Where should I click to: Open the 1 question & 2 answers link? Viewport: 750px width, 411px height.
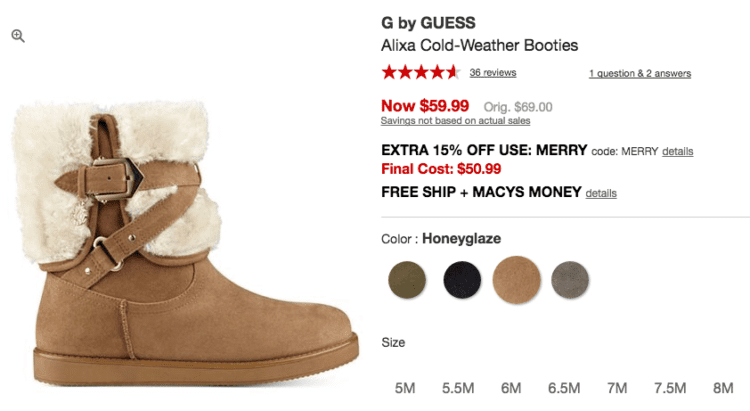(640, 74)
